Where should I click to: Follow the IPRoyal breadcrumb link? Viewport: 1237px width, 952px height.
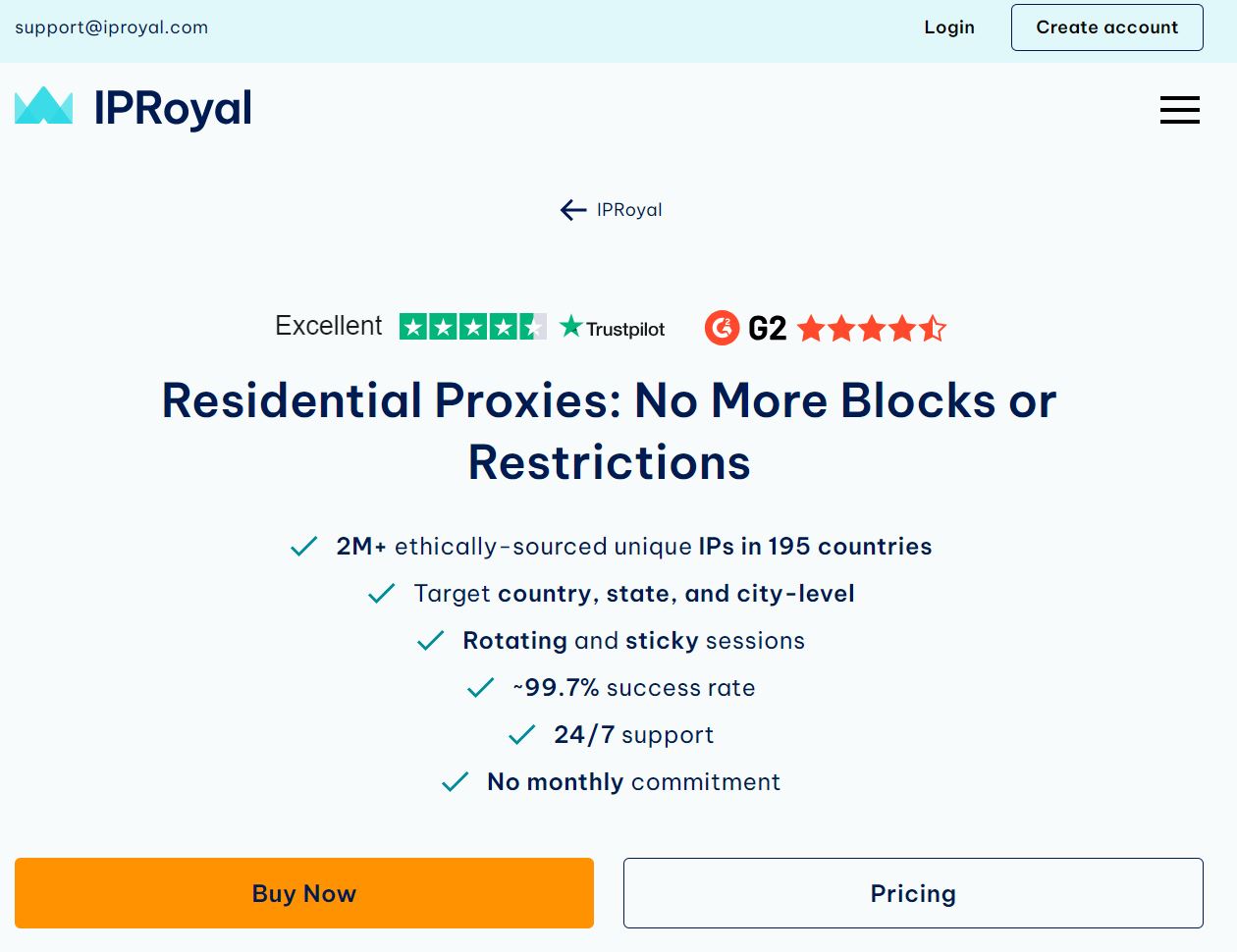[629, 210]
